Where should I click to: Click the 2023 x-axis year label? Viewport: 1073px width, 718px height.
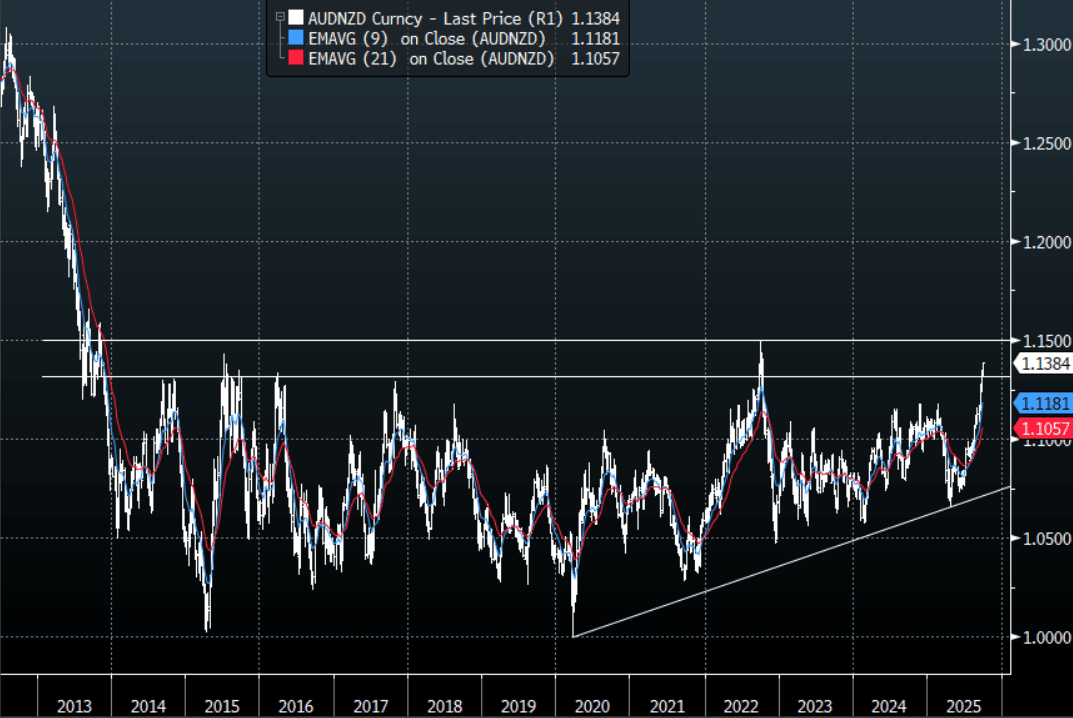coord(814,706)
